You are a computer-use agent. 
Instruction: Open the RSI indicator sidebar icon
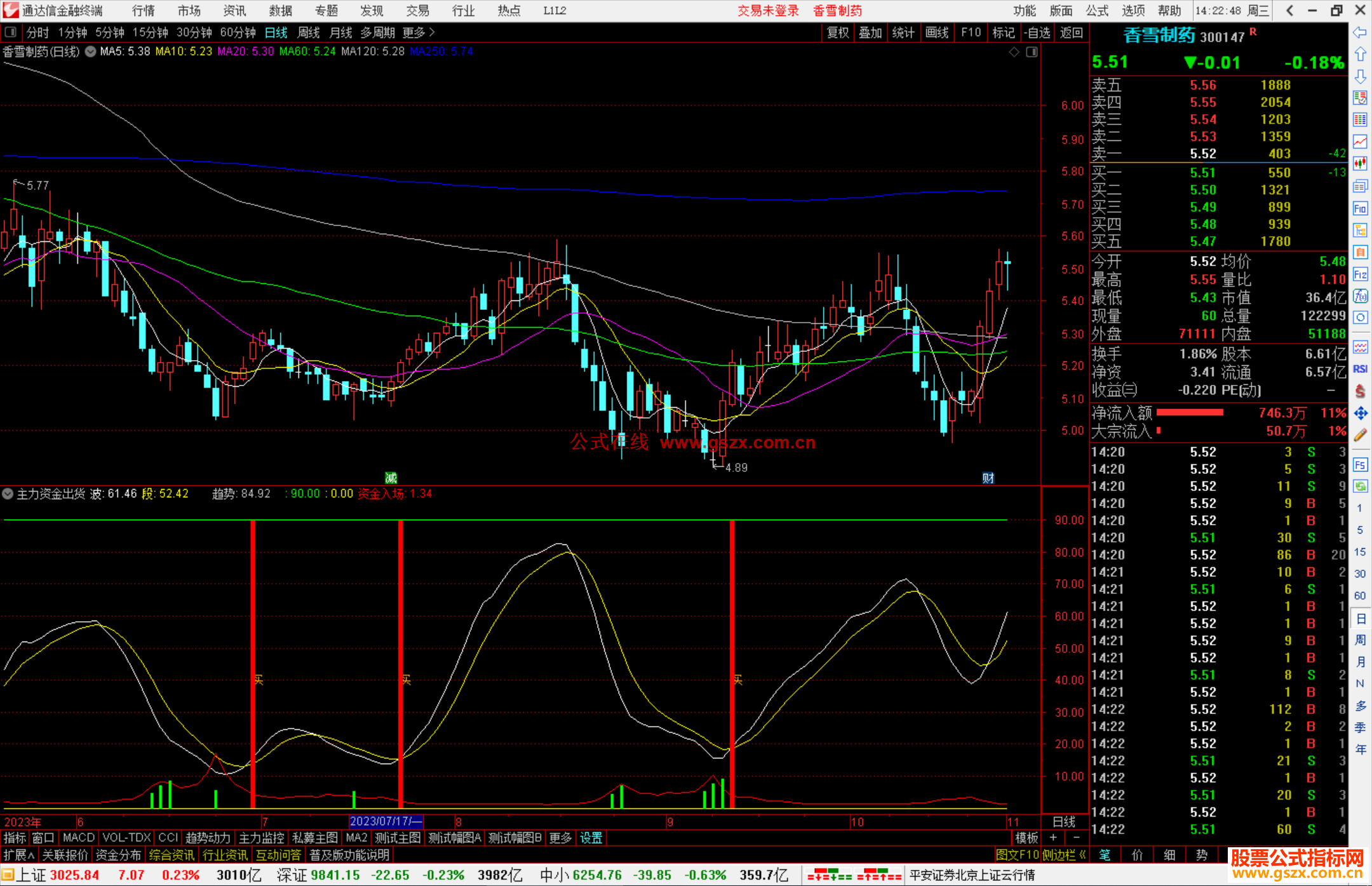[1360, 369]
